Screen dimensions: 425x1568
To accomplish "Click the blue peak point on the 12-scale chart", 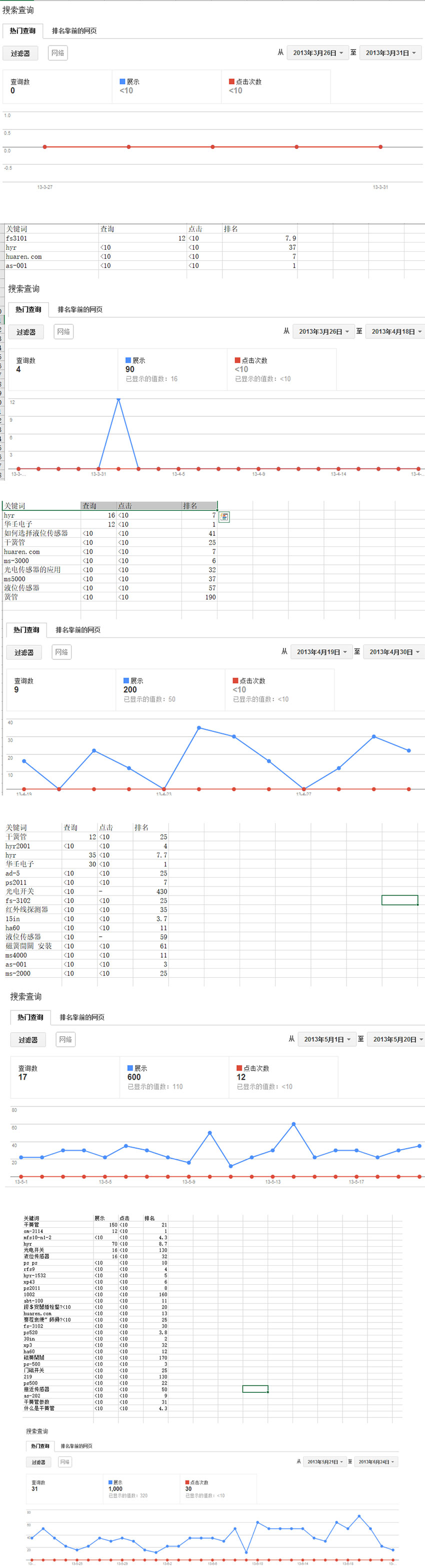I will pyautogui.click(x=118, y=400).
